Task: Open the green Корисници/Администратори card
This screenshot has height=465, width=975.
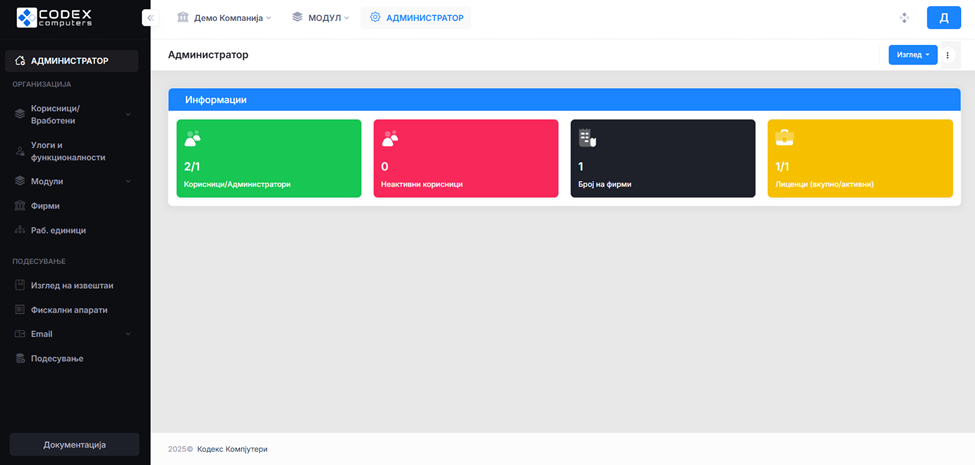Action: click(268, 159)
